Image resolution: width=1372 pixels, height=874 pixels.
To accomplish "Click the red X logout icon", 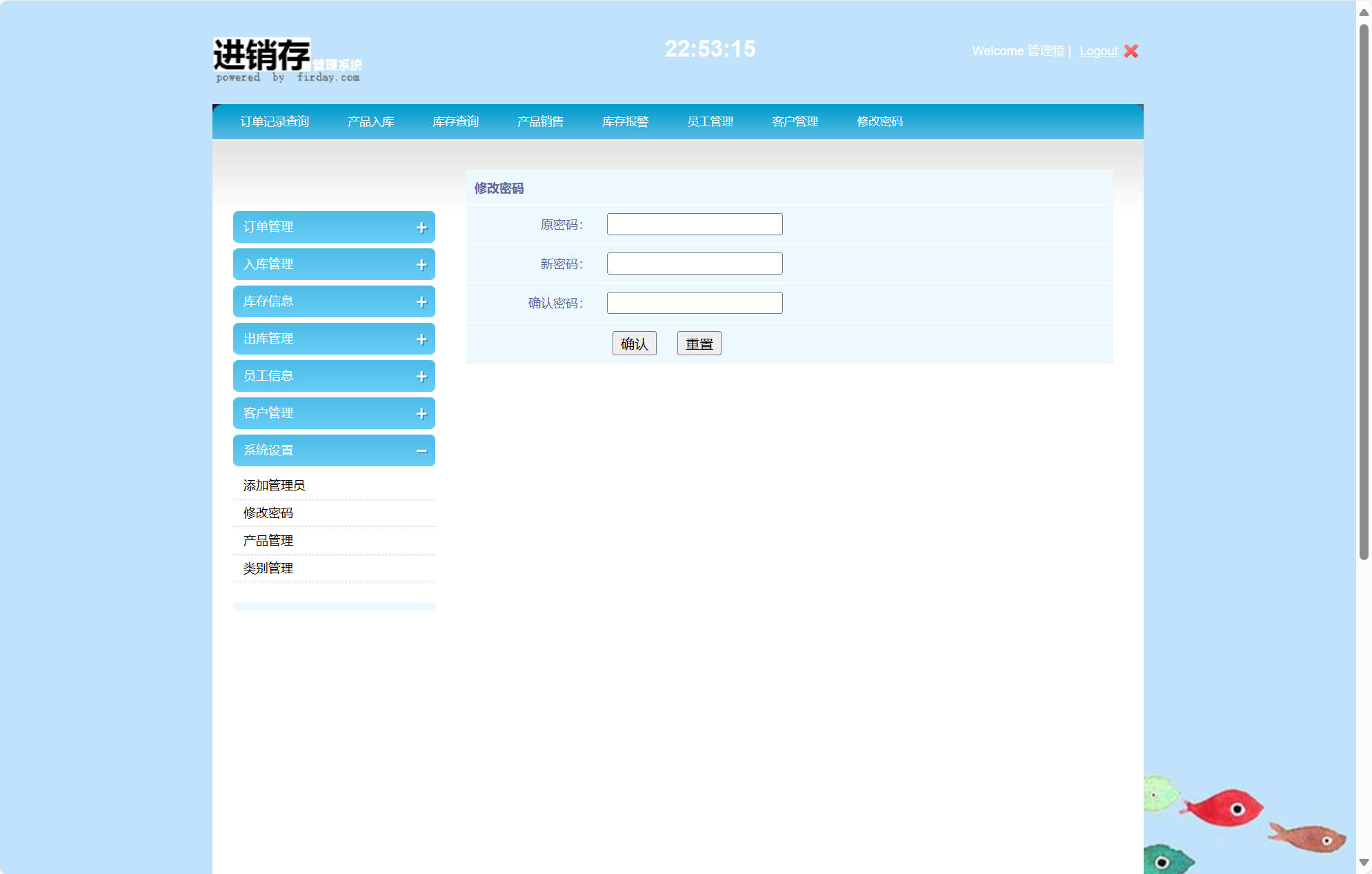I will 1131,51.
